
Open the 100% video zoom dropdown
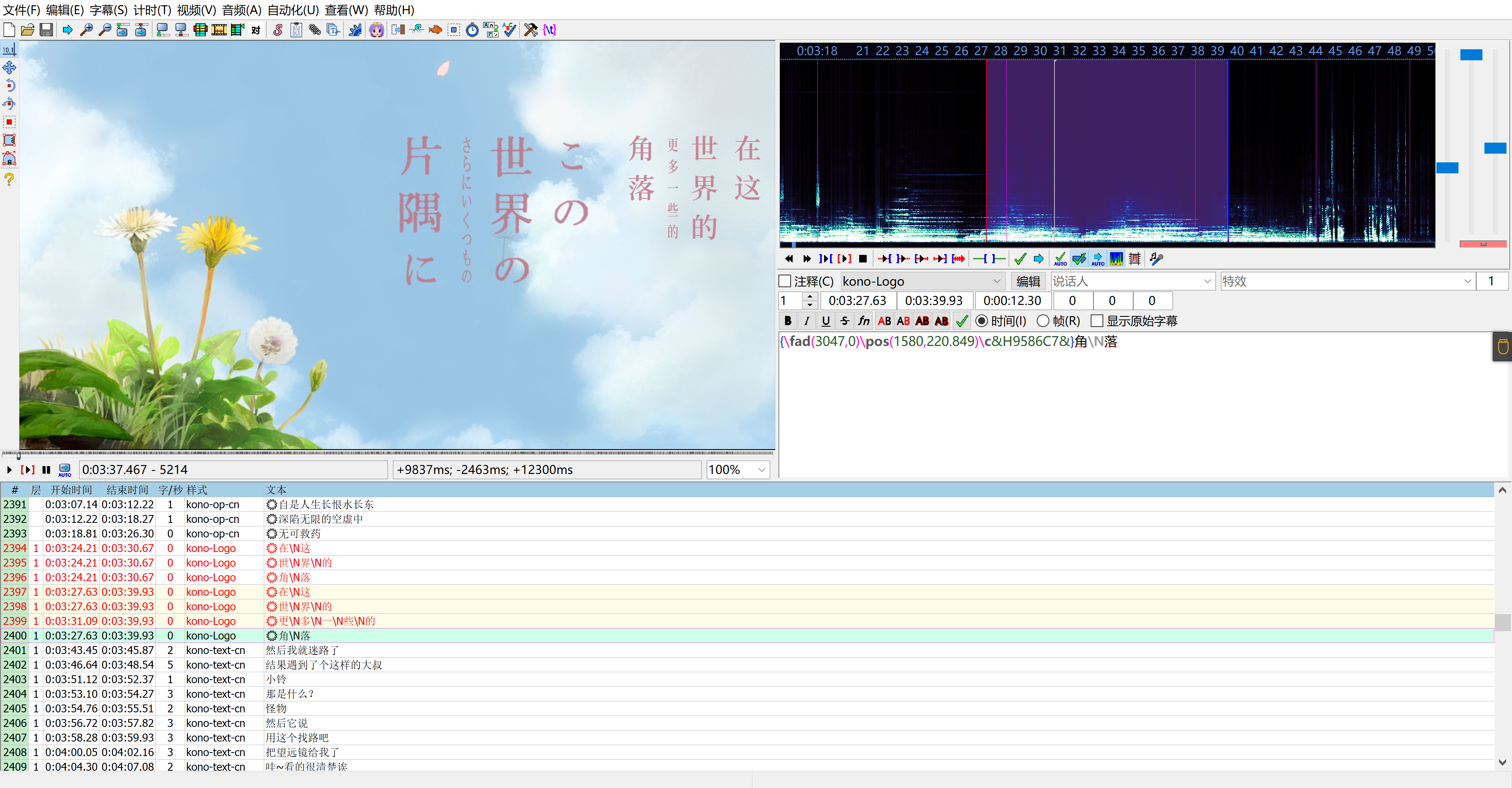click(x=738, y=470)
